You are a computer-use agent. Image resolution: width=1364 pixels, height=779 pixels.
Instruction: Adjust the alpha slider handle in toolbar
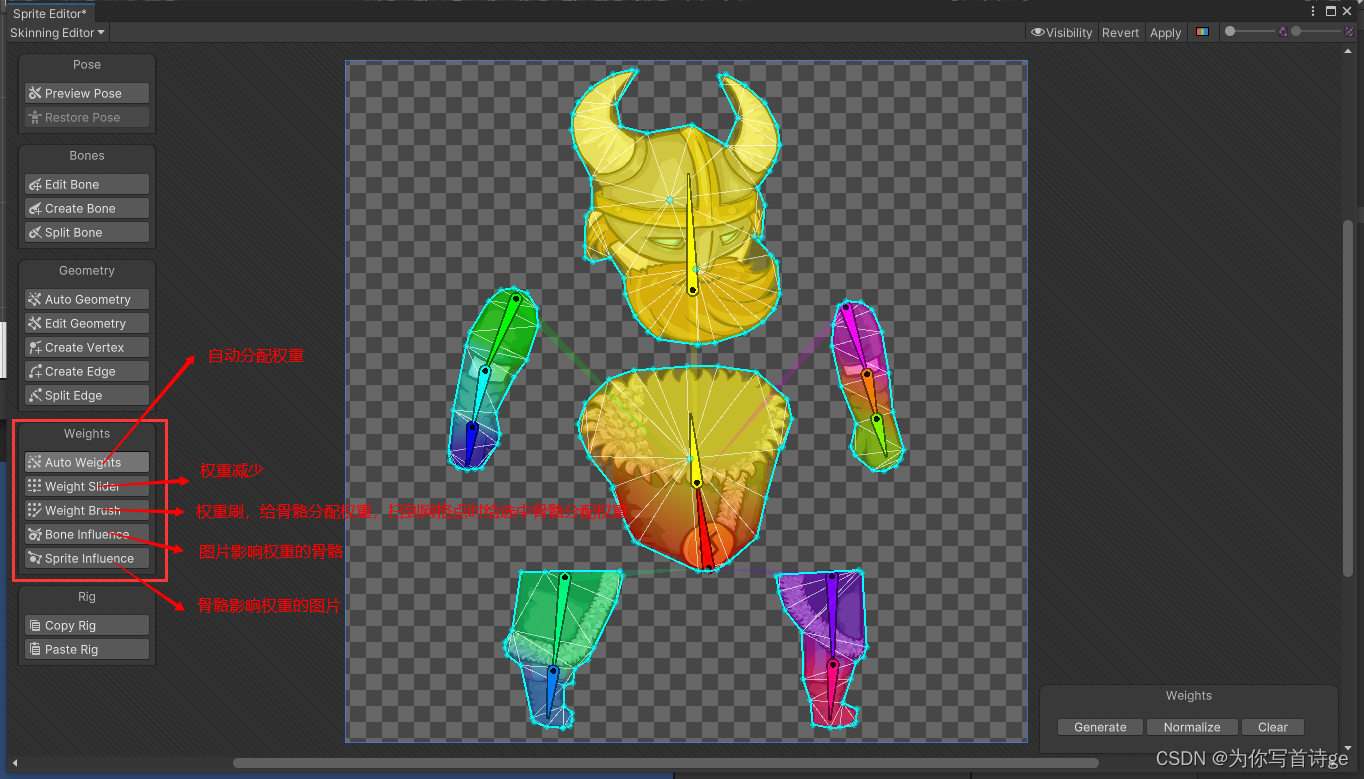(x=1230, y=32)
